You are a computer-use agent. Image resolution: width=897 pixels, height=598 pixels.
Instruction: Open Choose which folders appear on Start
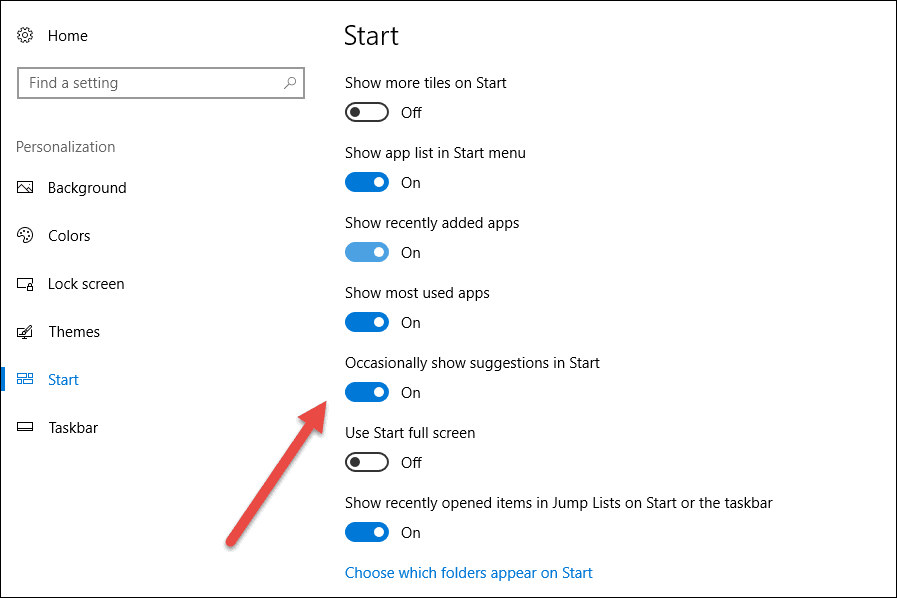pos(469,573)
